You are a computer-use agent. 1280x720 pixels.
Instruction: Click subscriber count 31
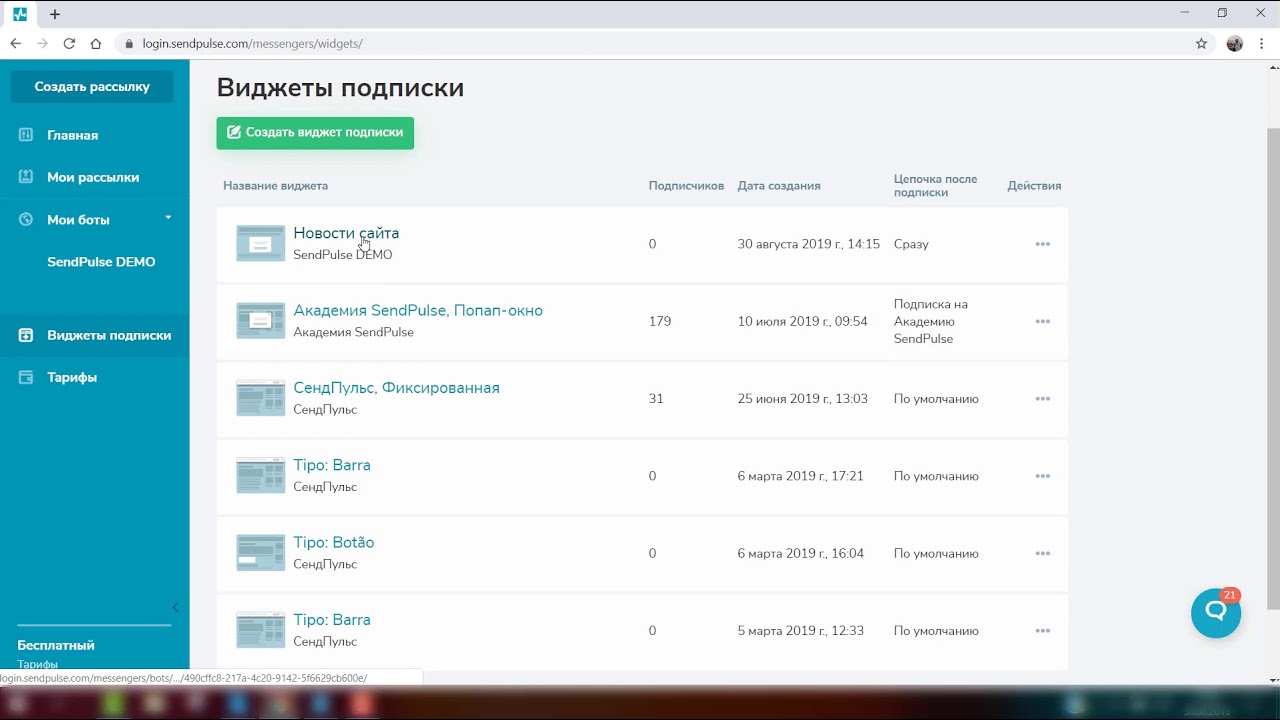click(x=656, y=398)
